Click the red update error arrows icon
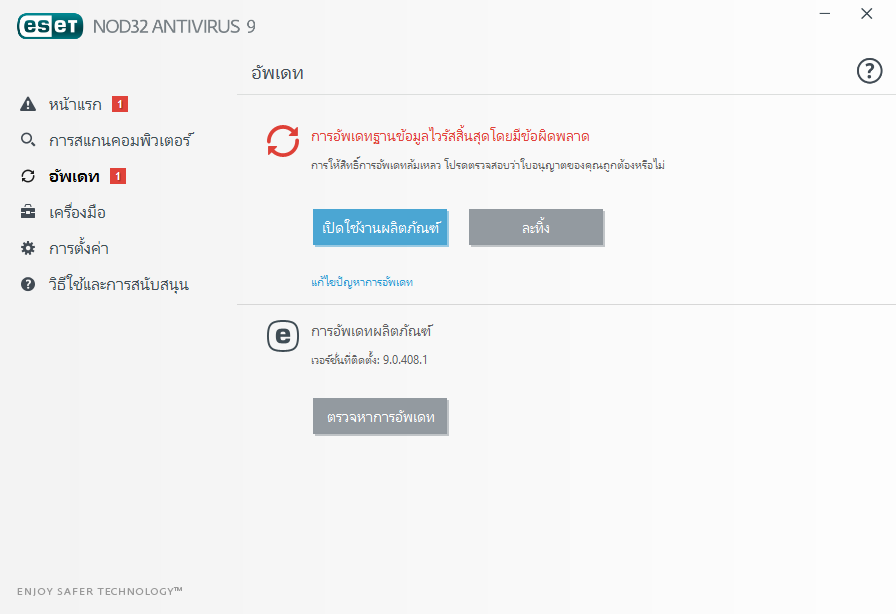 [283, 141]
